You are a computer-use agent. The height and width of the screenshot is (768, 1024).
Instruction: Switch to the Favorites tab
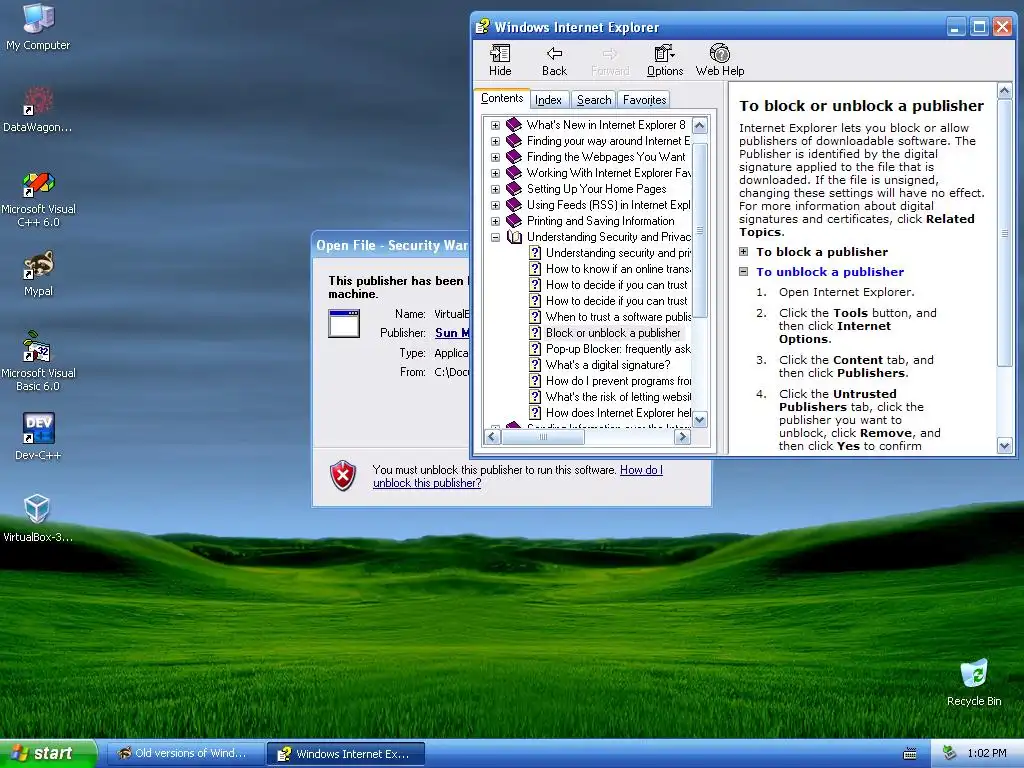click(644, 100)
